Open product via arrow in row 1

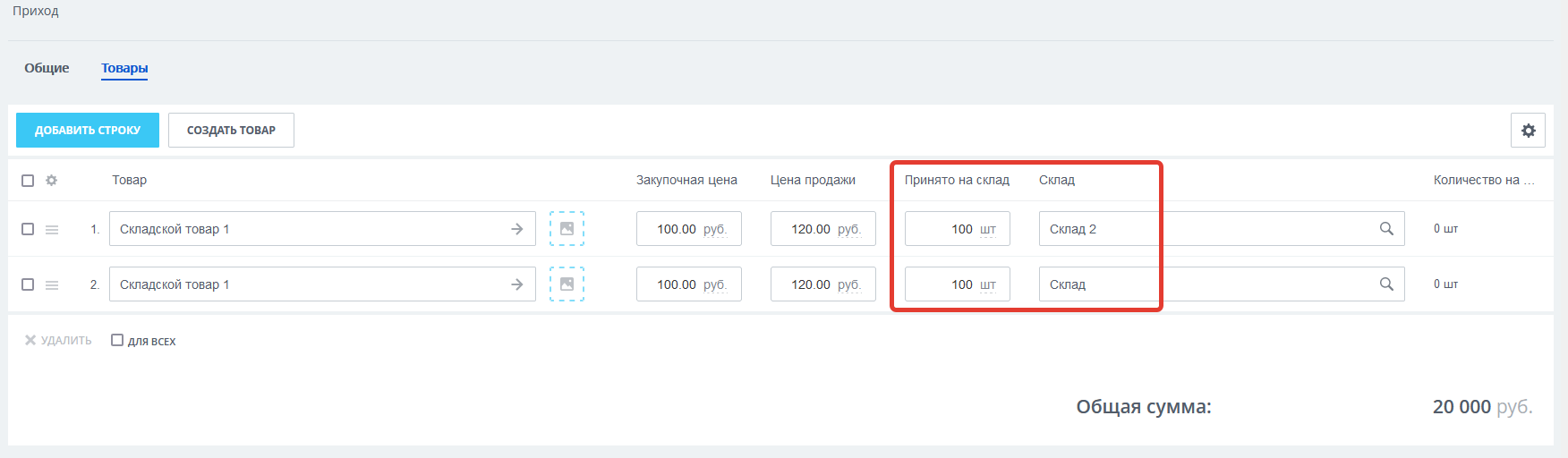[x=517, y=229]
